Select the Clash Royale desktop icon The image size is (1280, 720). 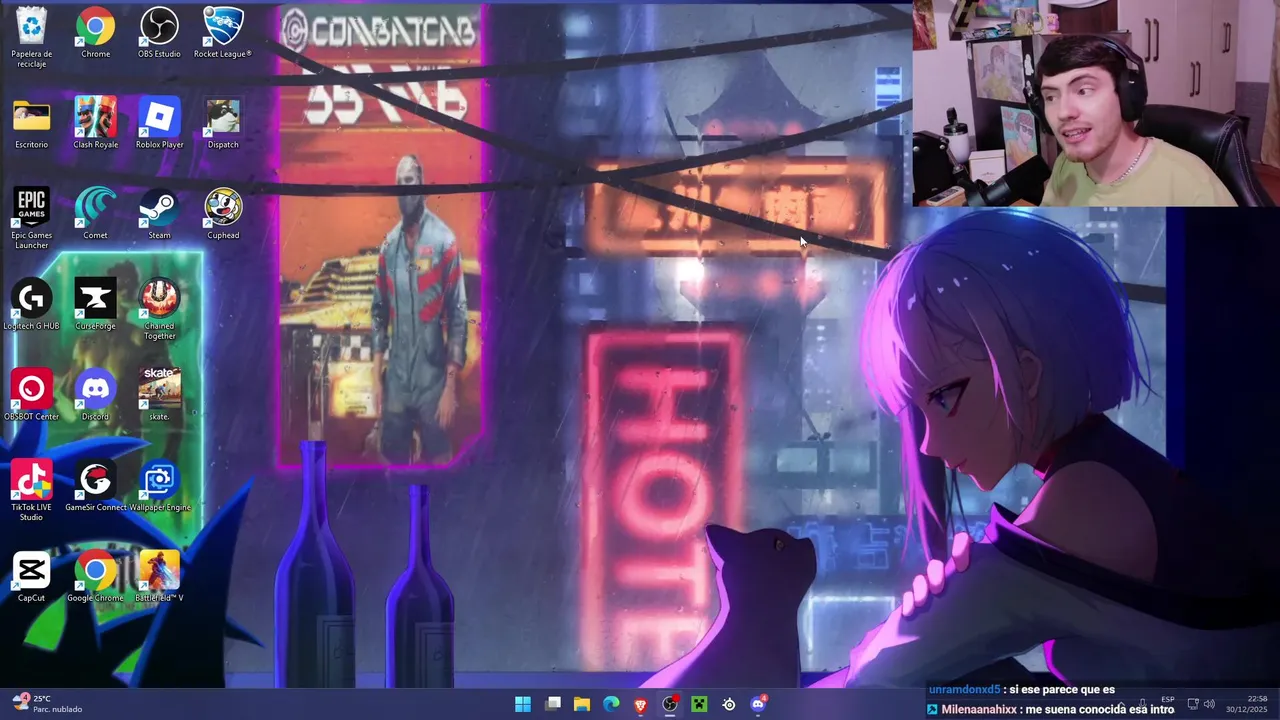95,123
